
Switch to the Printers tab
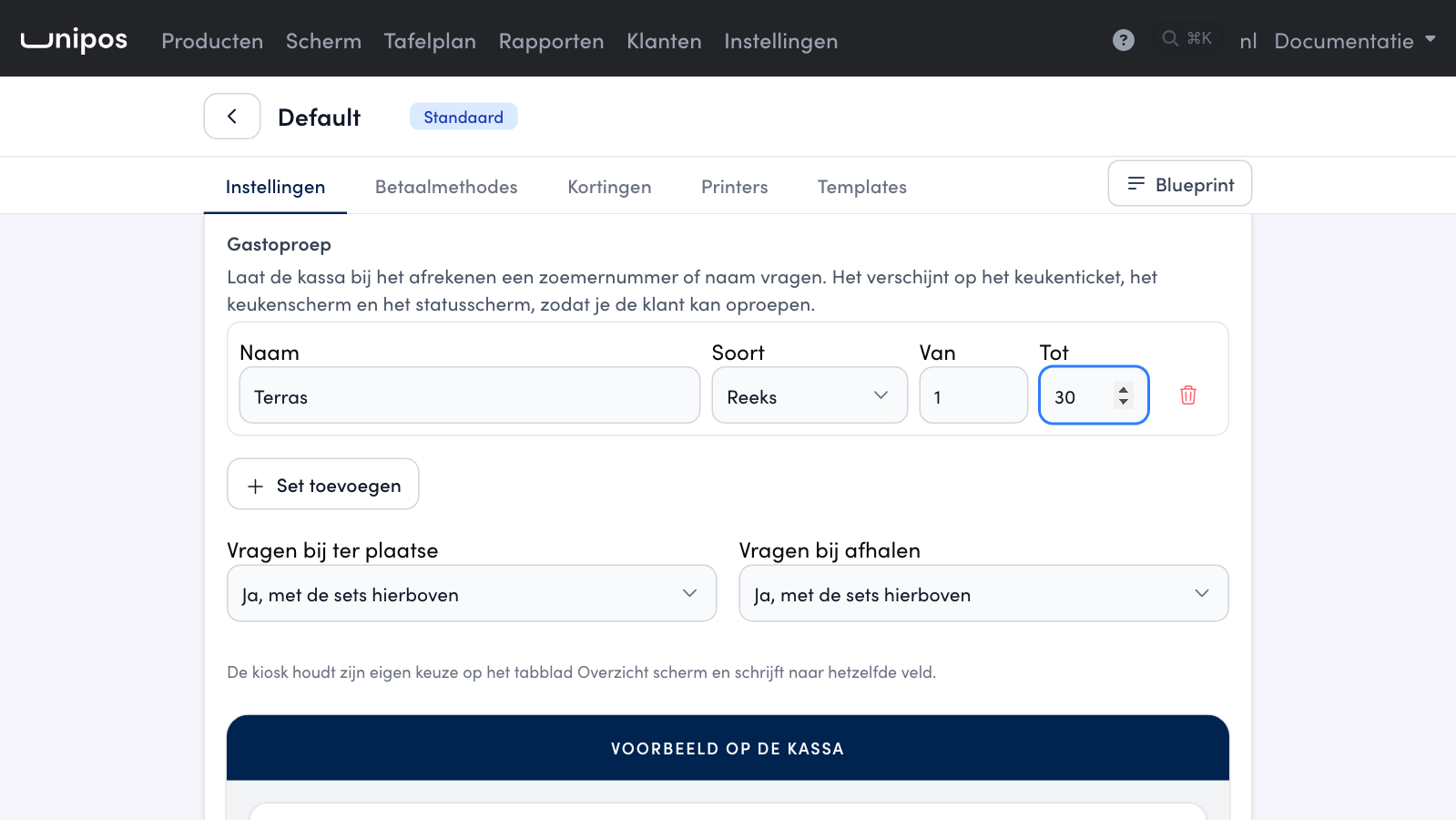pos(734,187)
